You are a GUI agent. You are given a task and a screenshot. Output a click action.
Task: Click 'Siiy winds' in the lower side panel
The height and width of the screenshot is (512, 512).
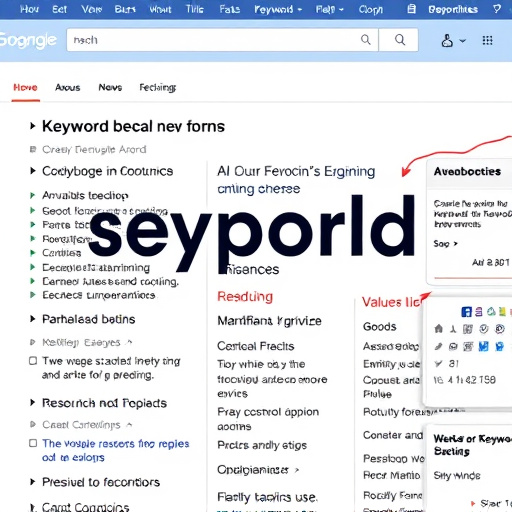tap(457, 476)
